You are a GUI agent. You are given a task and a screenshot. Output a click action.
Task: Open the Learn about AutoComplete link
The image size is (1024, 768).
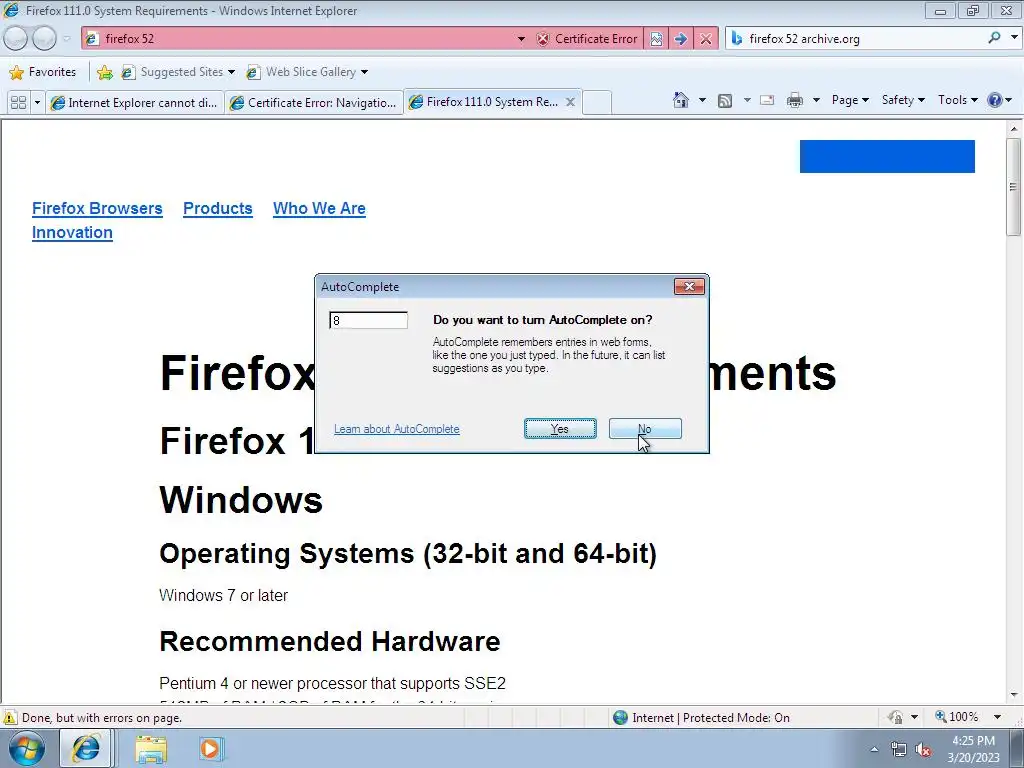[396, 429]
